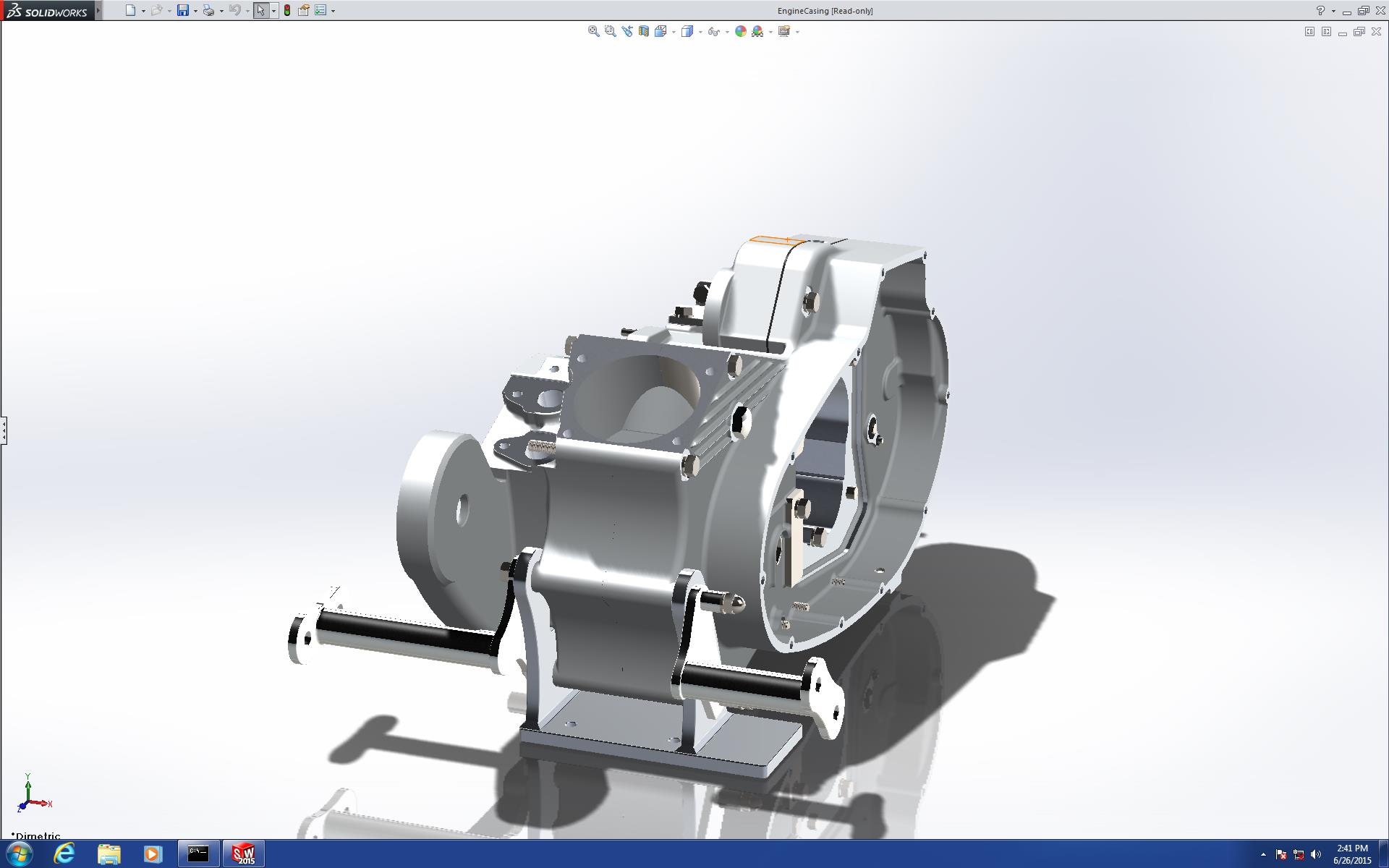
Task: Toggle the Hide/Show Items glasses icon
Action: point(713,31)
